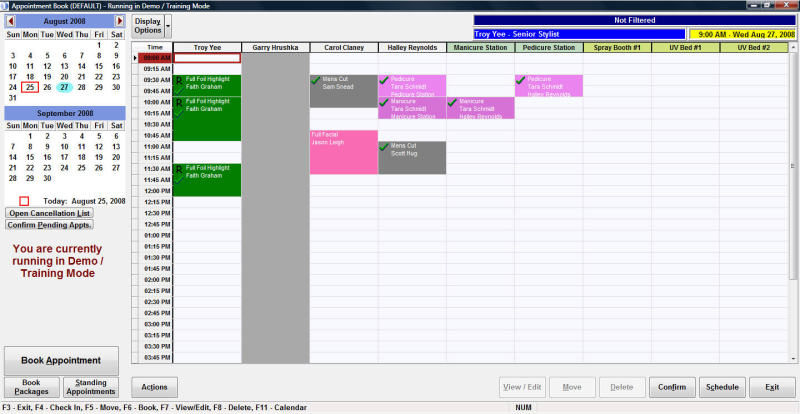Select August 27 in the calendar
This screenshot has width=800, height=414.
[64, 87]
